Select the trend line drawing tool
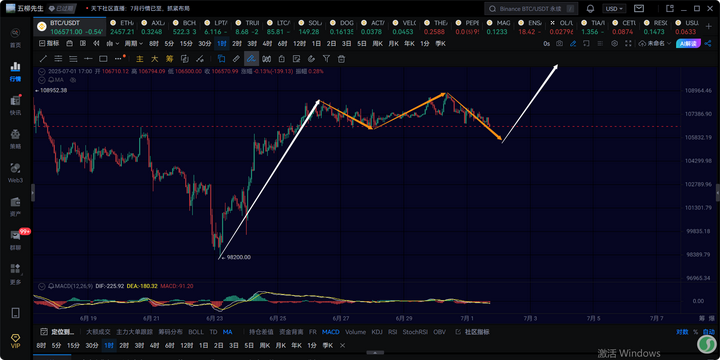The height and width of the screenshot is (360, 720). tap(43, 59)
